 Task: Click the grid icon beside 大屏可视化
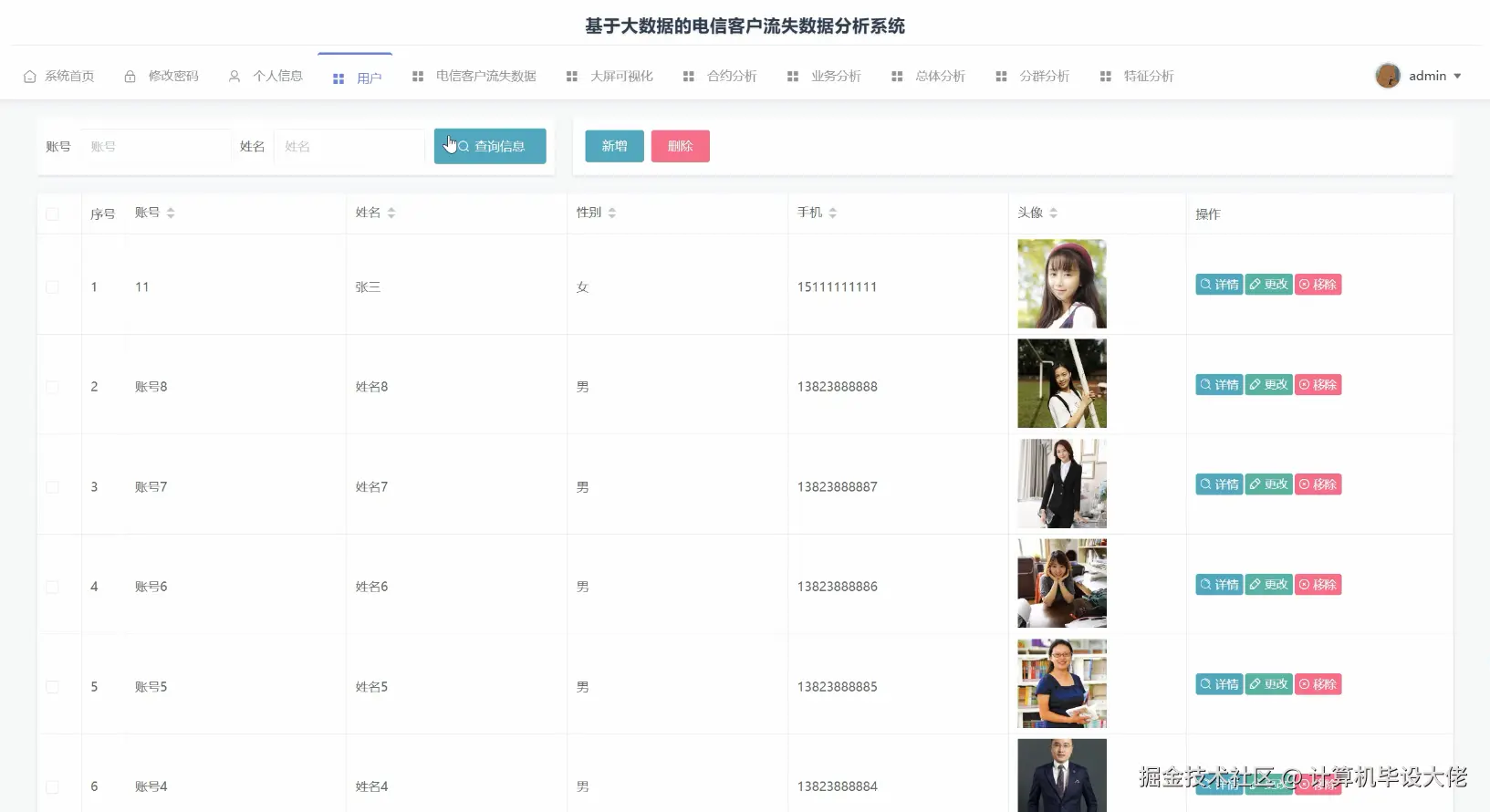click(572, 77)
